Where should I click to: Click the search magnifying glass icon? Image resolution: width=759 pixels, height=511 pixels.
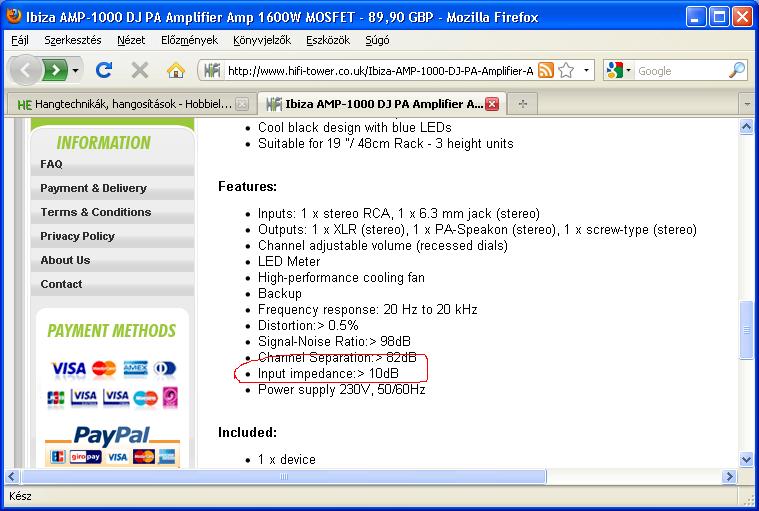click(737, 71)
